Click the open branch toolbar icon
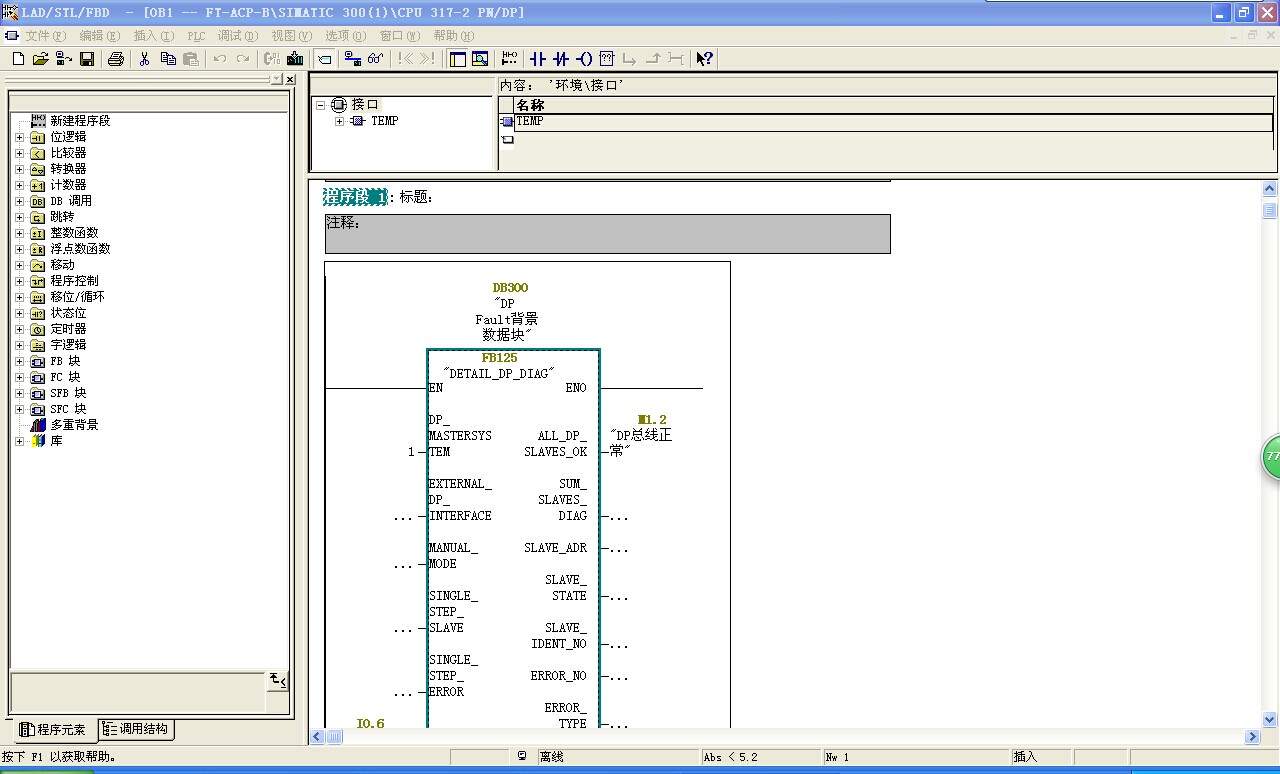The image size is (1280, 774). coord(630,59)
